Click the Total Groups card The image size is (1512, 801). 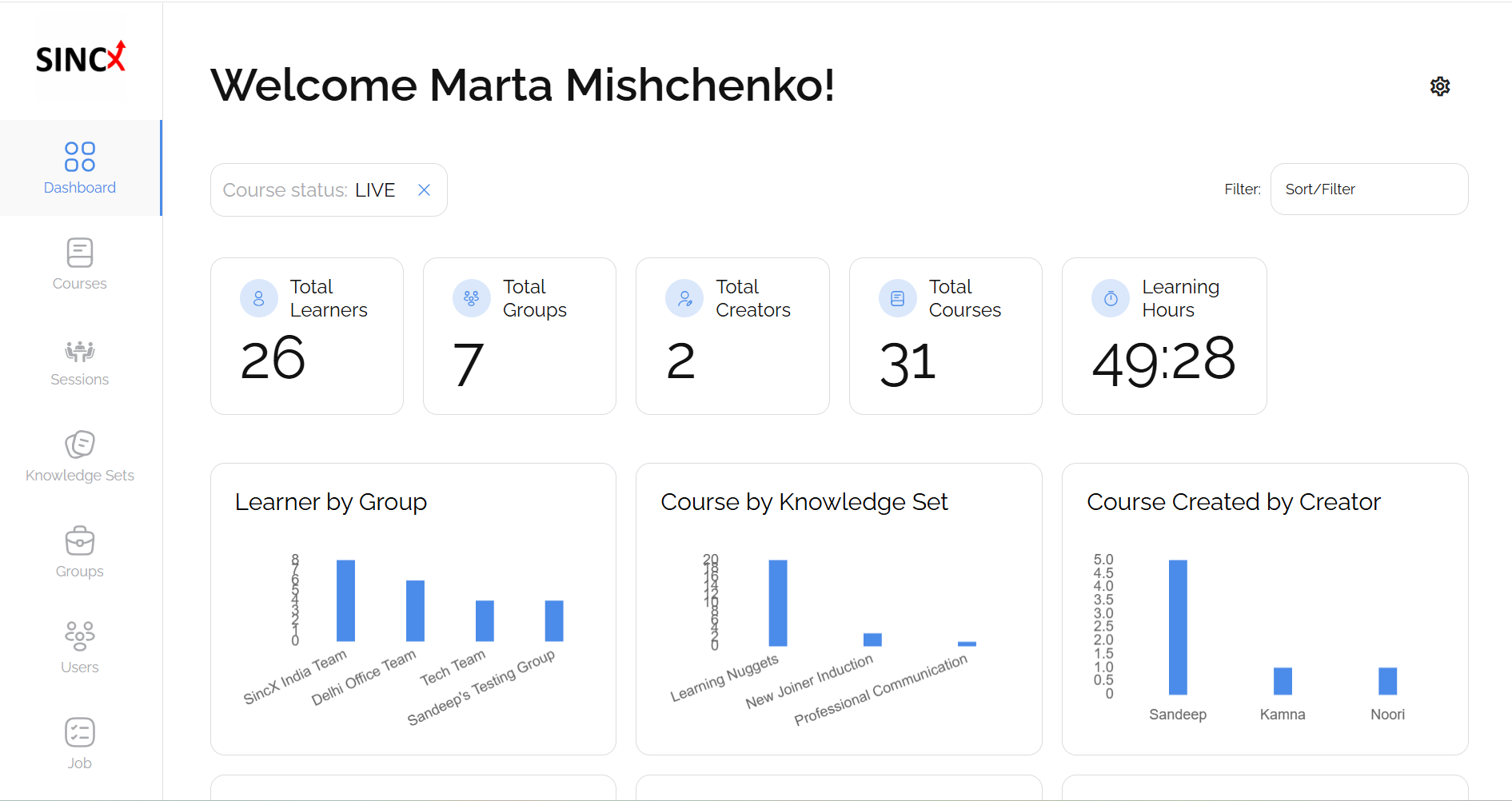click(519, 336)
